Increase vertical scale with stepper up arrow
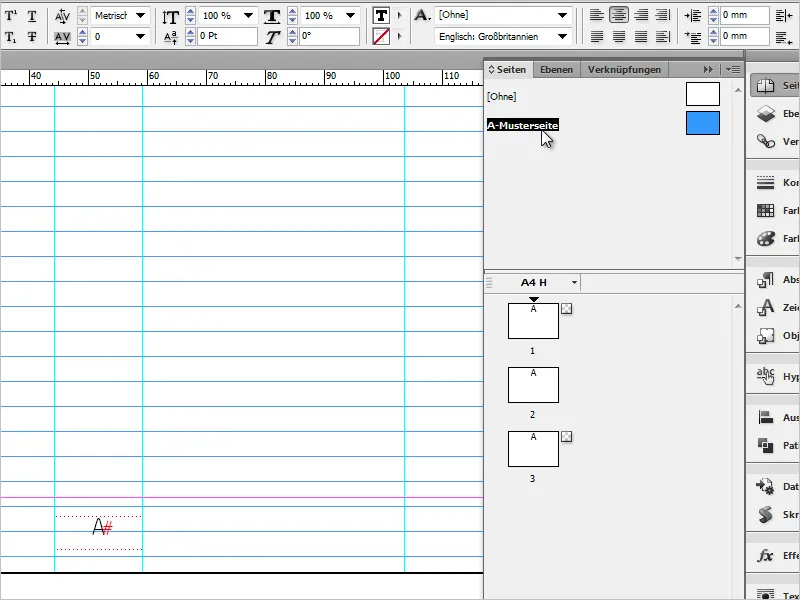800x600 pixels. click(x=190, y=12)
